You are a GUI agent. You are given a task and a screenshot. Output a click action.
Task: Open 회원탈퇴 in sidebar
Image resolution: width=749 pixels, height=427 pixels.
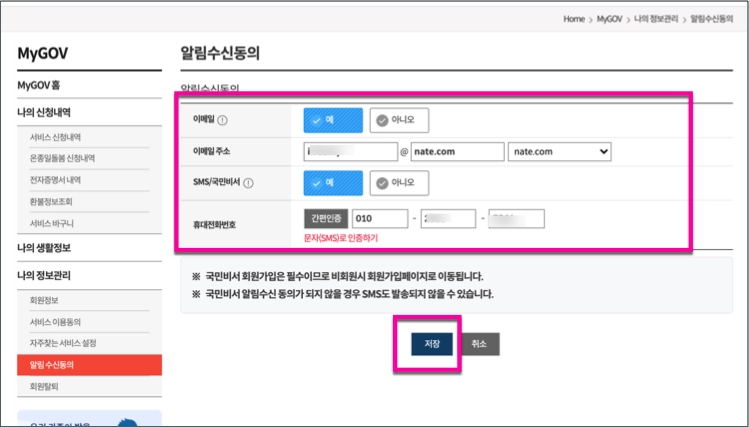coord(44,386)
